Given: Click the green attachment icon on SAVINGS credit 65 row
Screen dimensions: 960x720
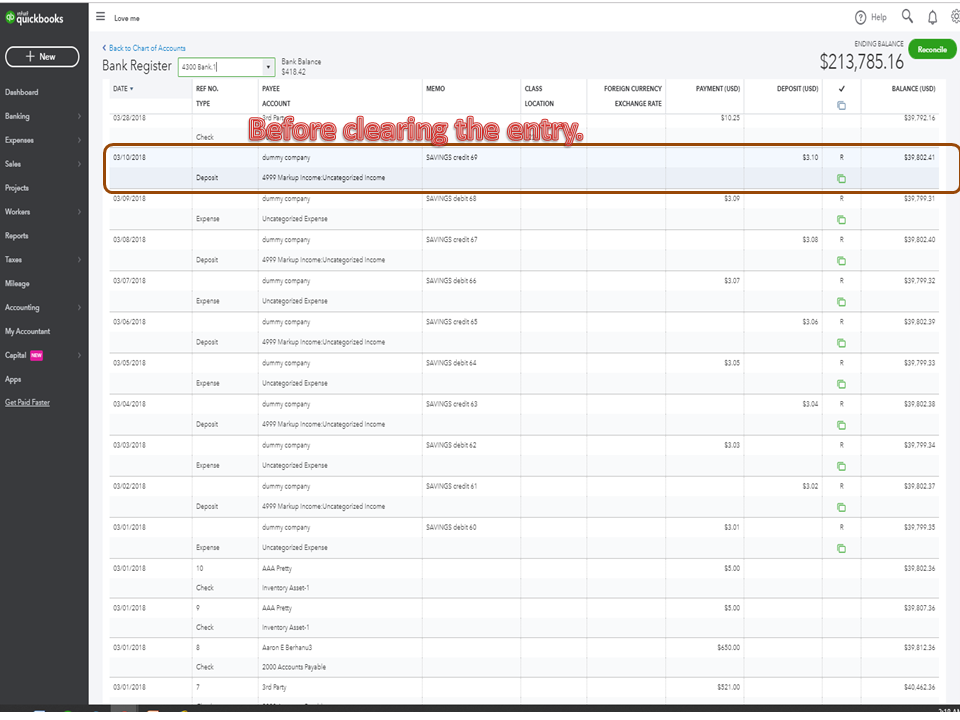Looking at the screenshot, I should click(x=841, y=343).
